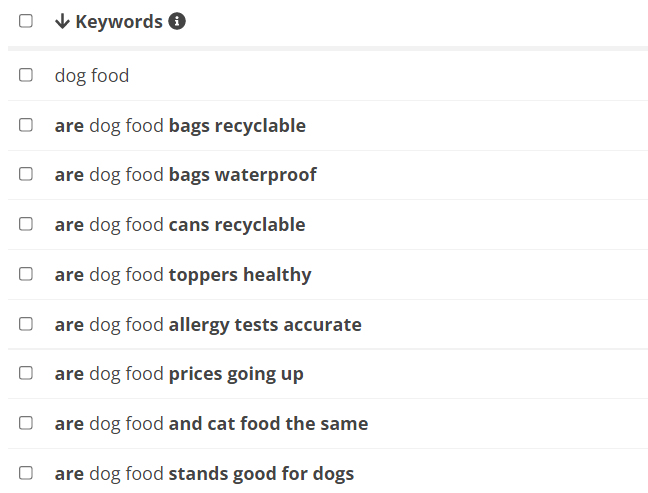Click keyword 'are dog food bags waterproof'
648x493 pixels.
click(x=186, y=175)
